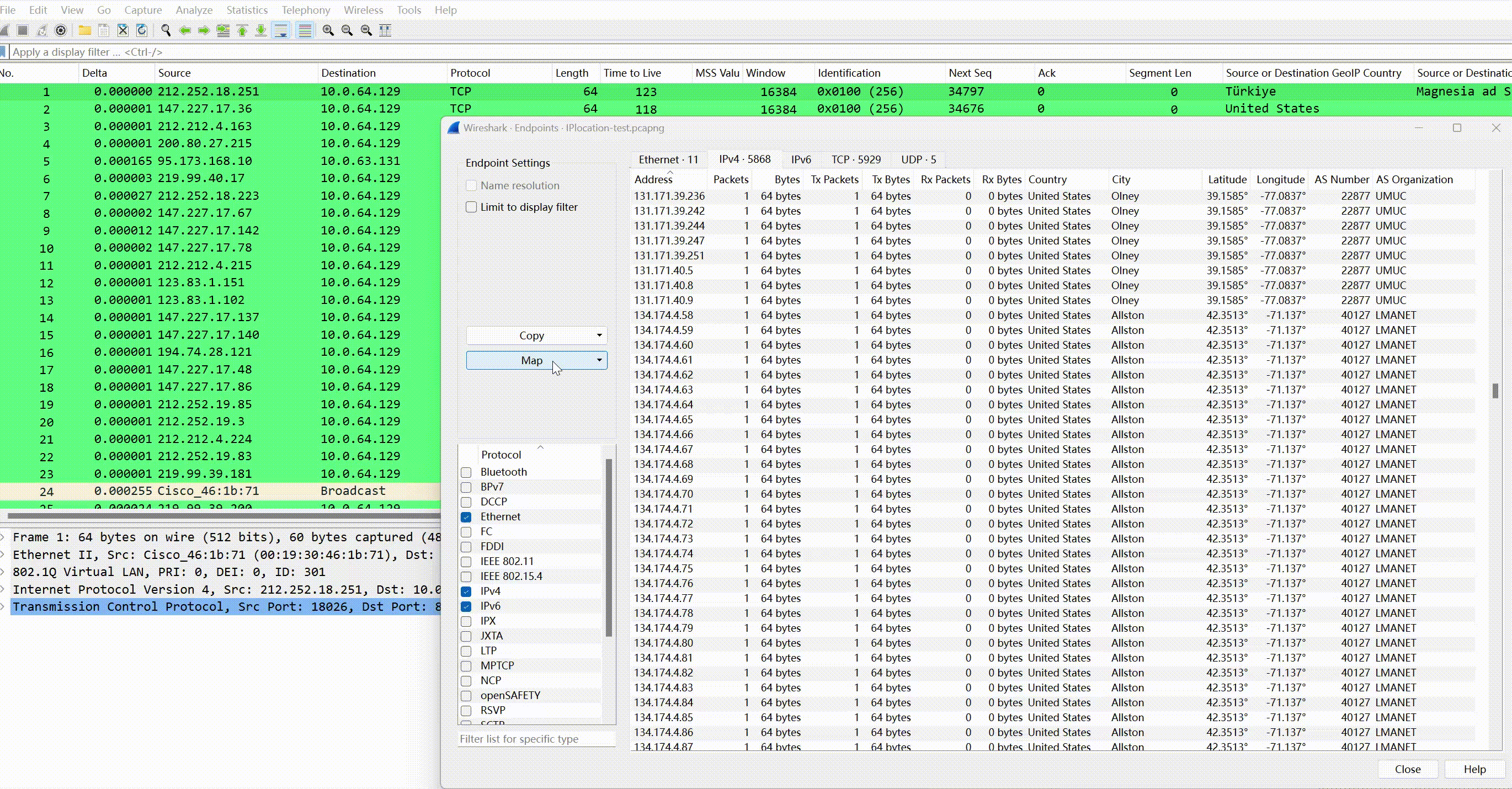Reload the capture file icon
This screenshot has height=789, width=1512.
(x=141, y=30)
